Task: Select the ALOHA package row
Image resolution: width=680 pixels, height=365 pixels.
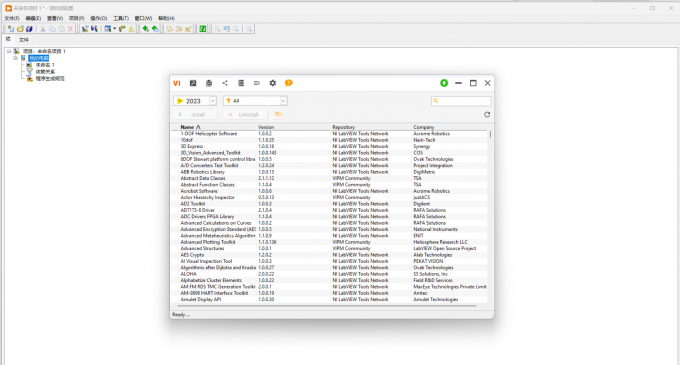Action: (x=330, y=274)
